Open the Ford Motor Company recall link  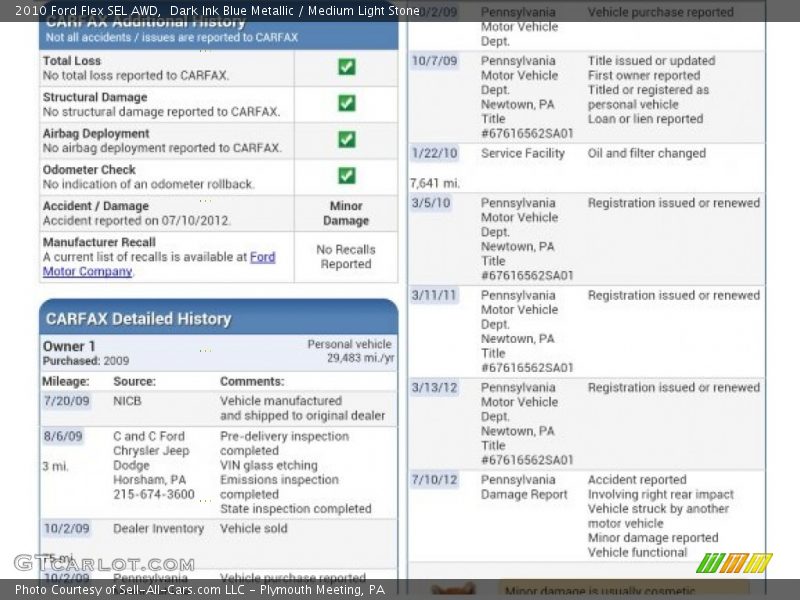point(159,264)
